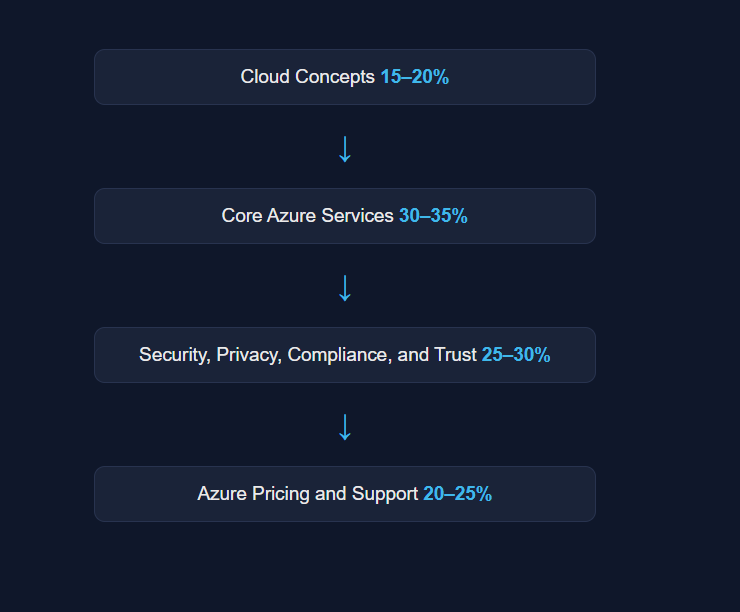Click the 20–25% percentage label

457,494
